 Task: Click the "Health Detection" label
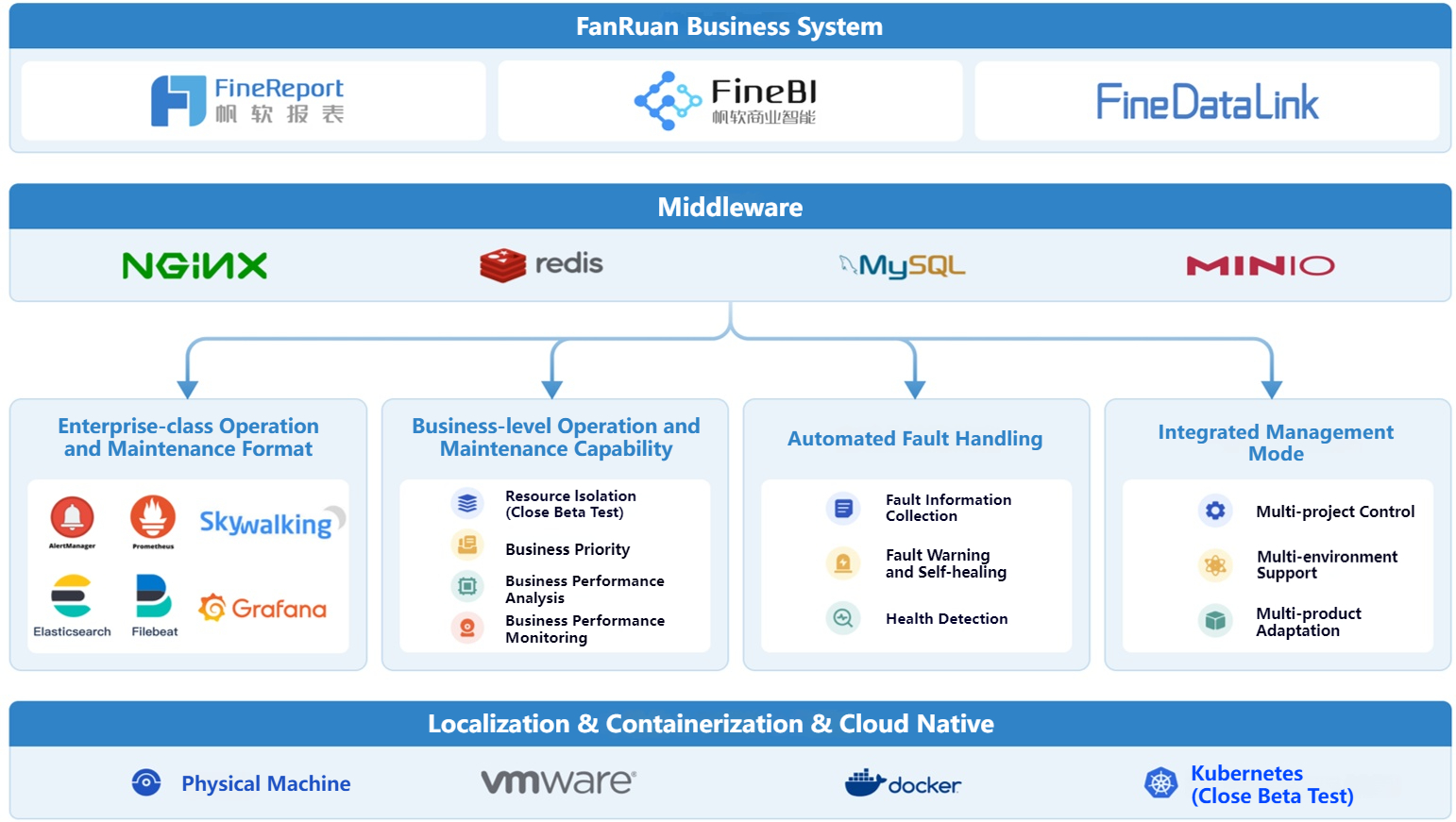947,619
